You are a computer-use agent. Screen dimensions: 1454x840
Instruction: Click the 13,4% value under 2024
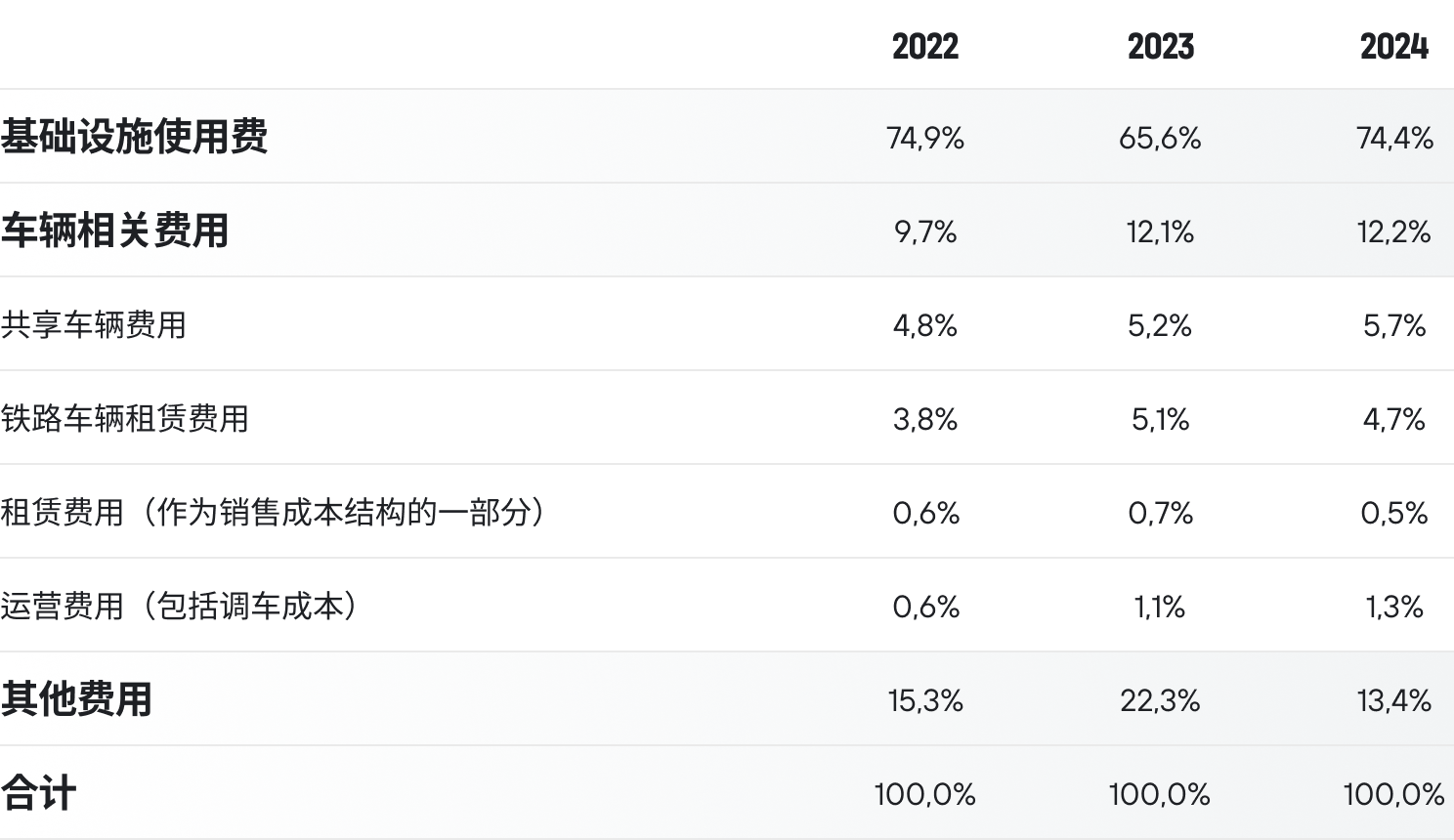click(1394, 700)
